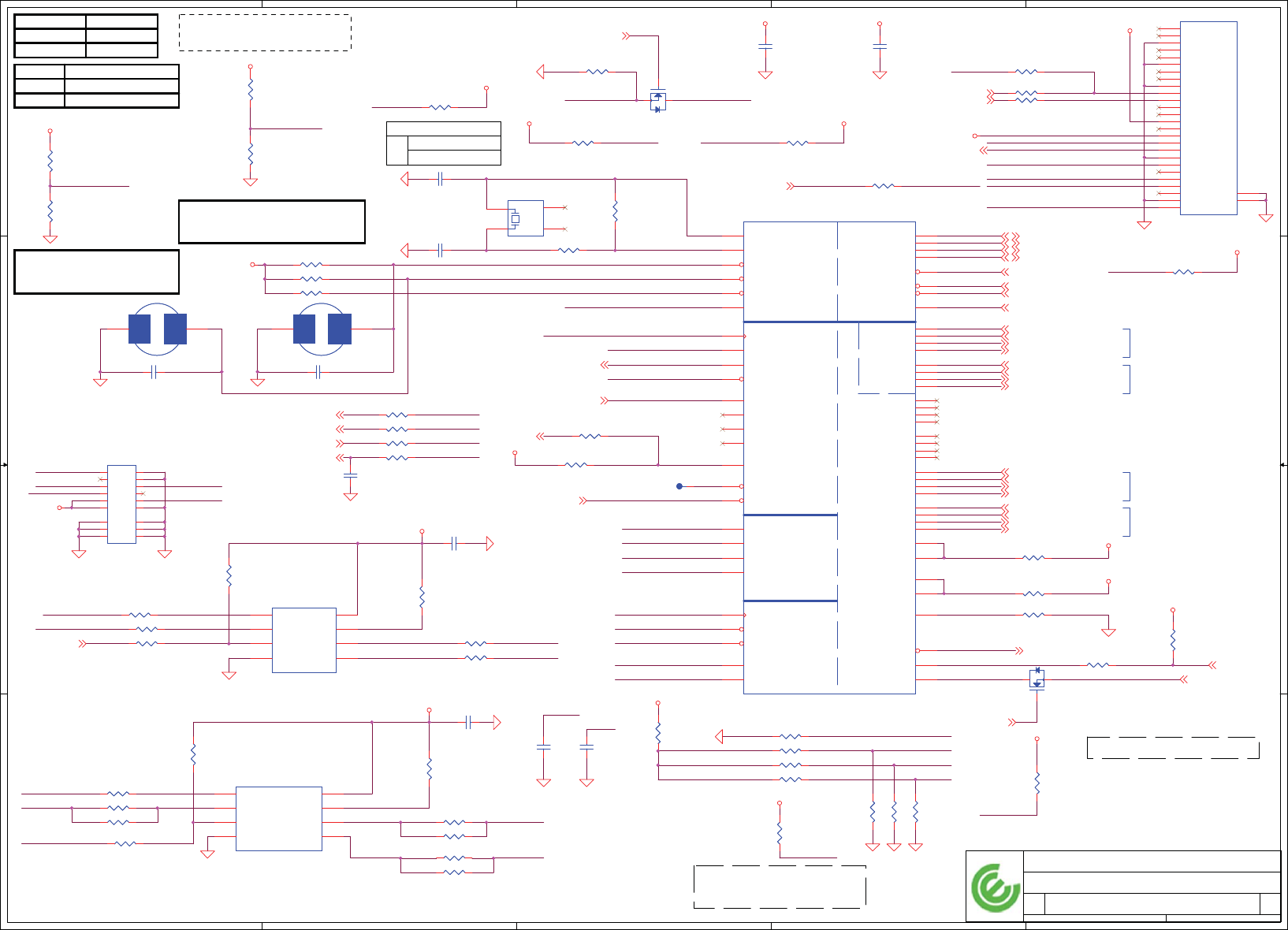Select the crystal oscillator symbol in the blue box
The width and height of the screenshot is (1288, 930).
click(x=526, y=218)
